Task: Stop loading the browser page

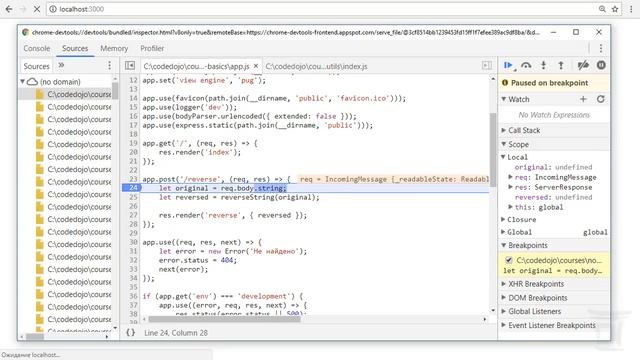Action: 37,9
